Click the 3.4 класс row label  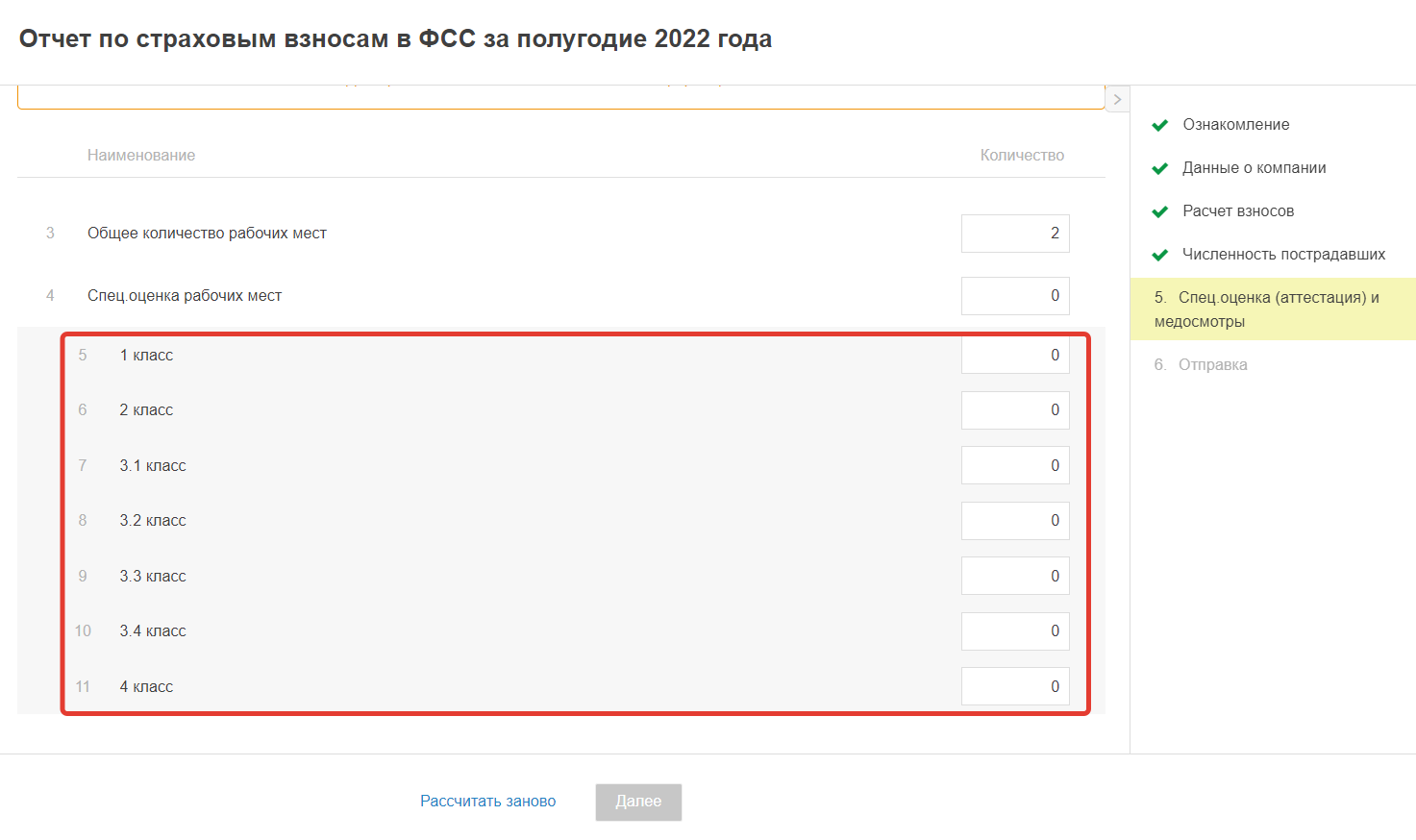[153, 631]
